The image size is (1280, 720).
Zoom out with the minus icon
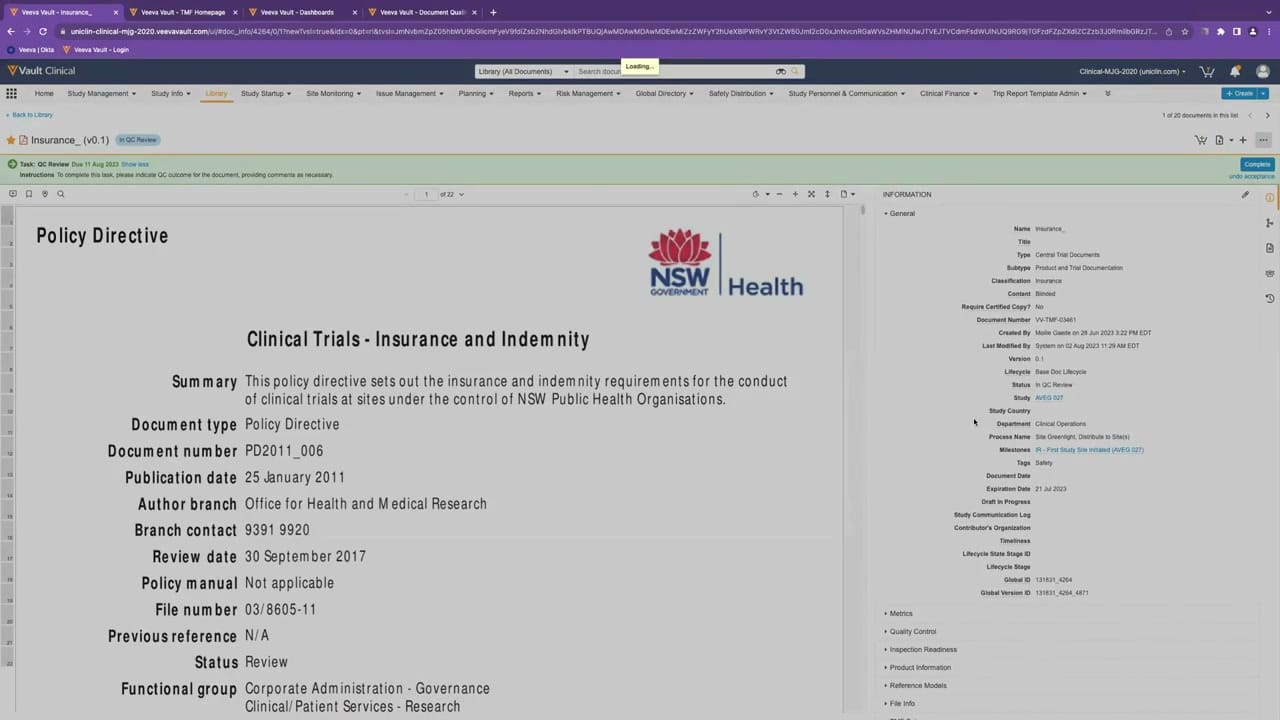tap(779, 194)
